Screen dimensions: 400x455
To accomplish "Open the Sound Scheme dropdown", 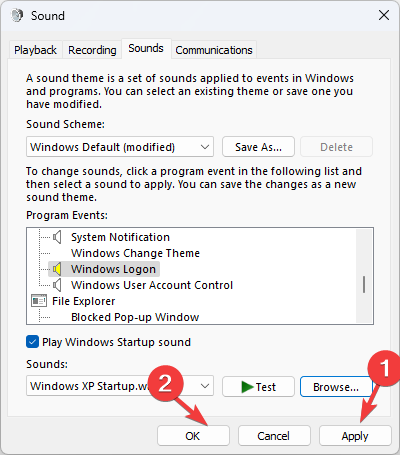I will coord(120,147).
